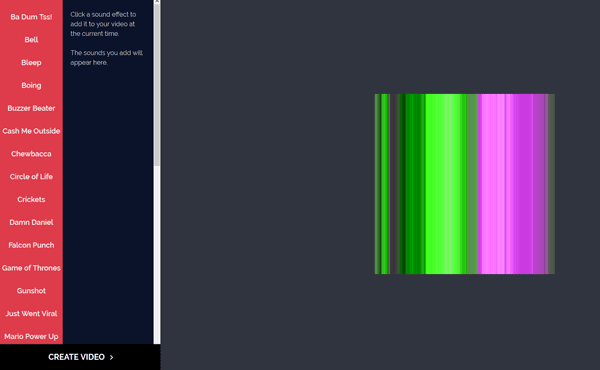Click the chevron arrow beside CREATE VIDEO
The width and height of the screenshot is (600, 370).
click(x=112, y=357)
